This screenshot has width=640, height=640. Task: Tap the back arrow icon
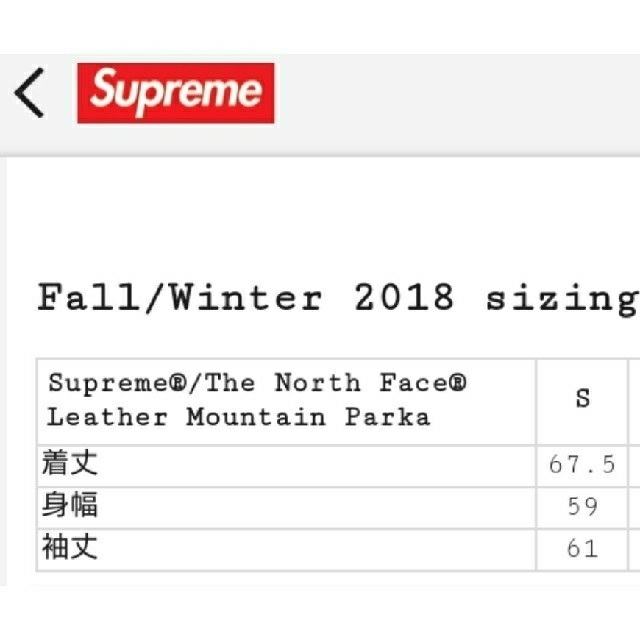[29, 93]
